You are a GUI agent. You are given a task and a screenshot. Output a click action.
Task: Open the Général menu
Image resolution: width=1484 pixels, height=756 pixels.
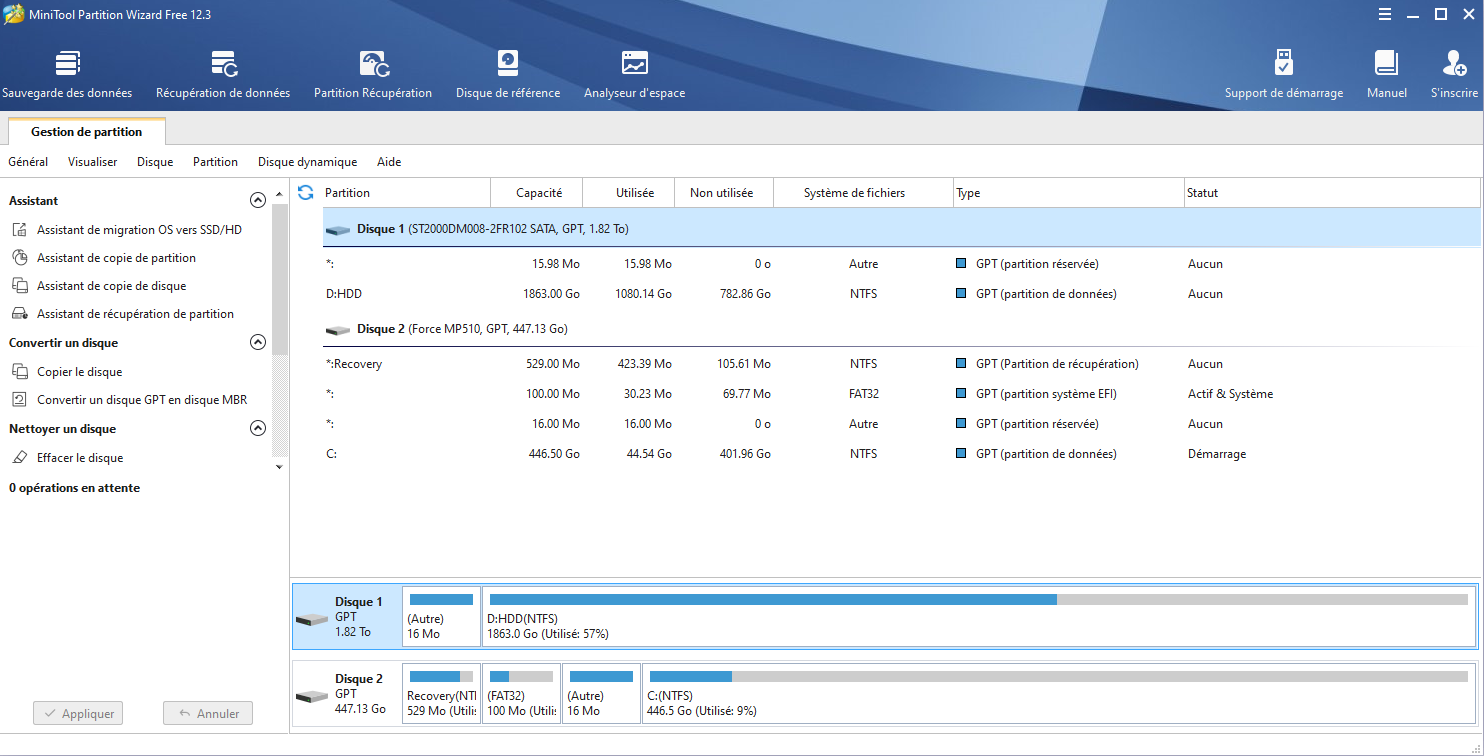point(28,162)
